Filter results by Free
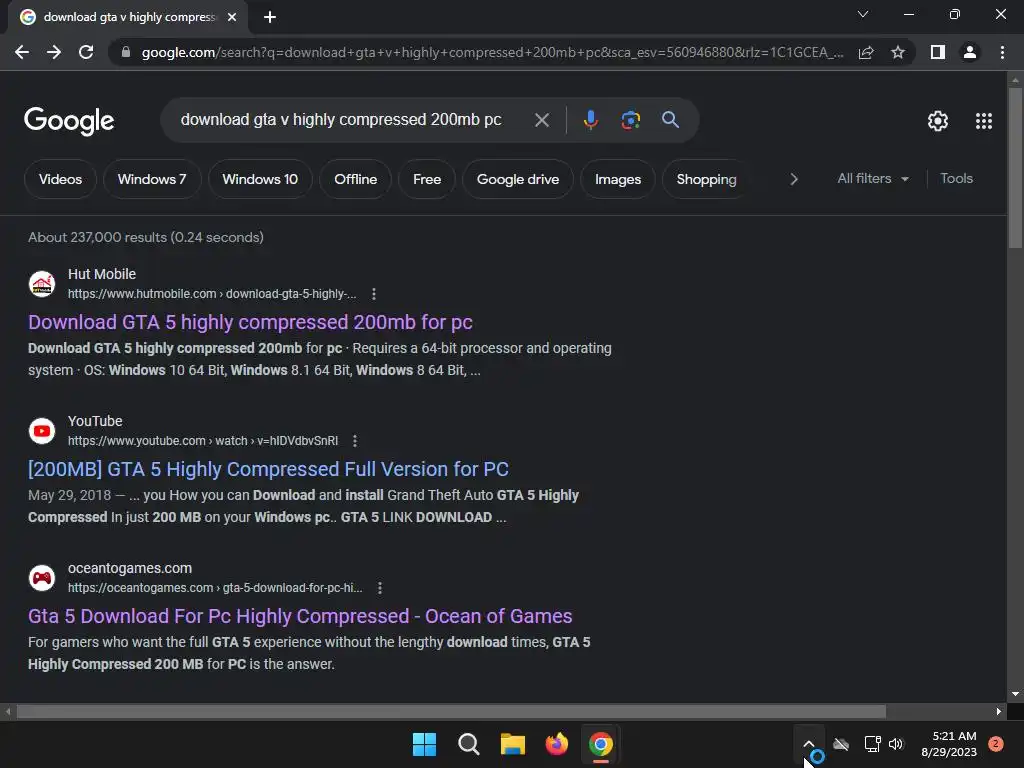 click(x=427, y=179)
